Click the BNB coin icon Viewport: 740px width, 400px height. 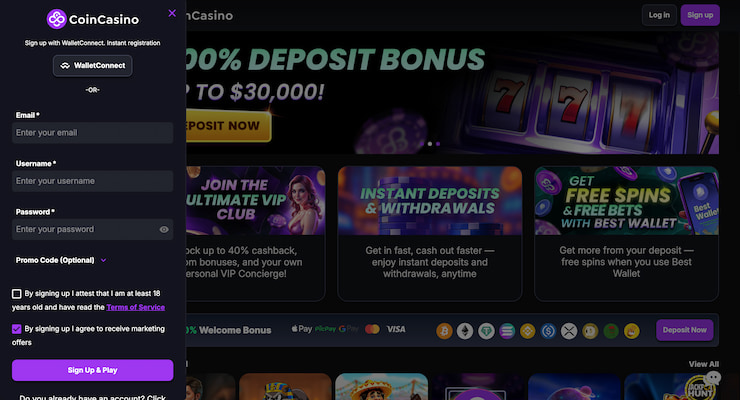click(x=528, y=331)
